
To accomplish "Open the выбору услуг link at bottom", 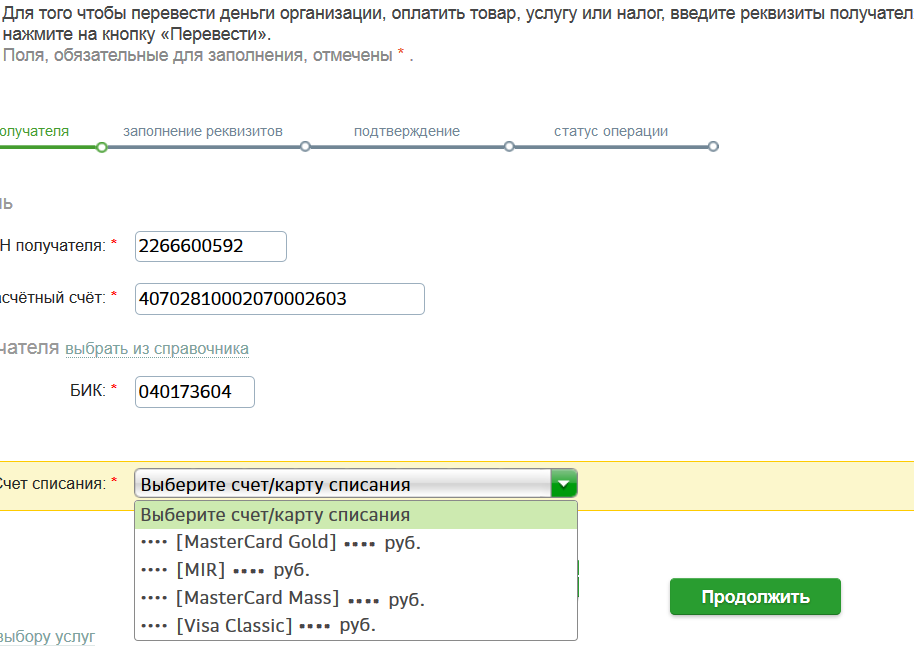I will (47, 636).
